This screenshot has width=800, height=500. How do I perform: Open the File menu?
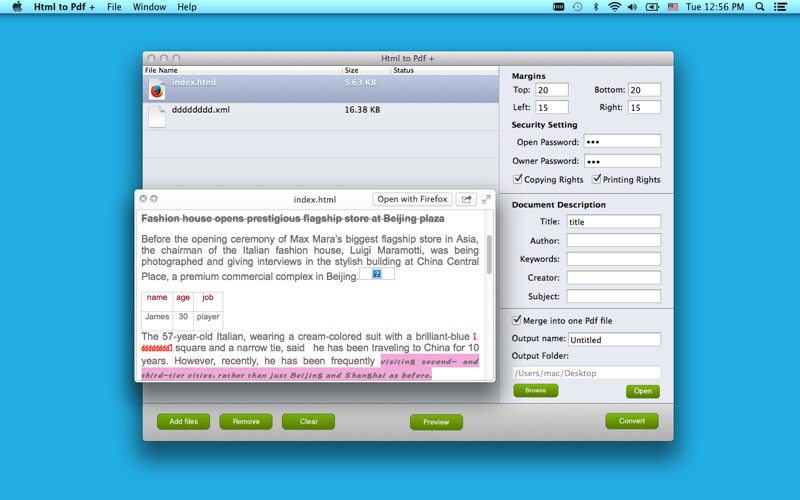tap(114, 7)
